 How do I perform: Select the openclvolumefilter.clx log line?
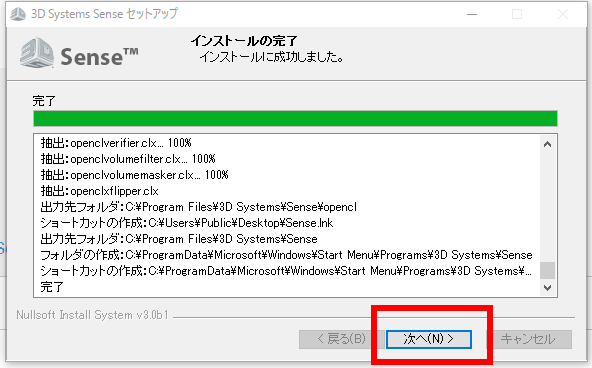pyautogui.click(x=128, y=159)
